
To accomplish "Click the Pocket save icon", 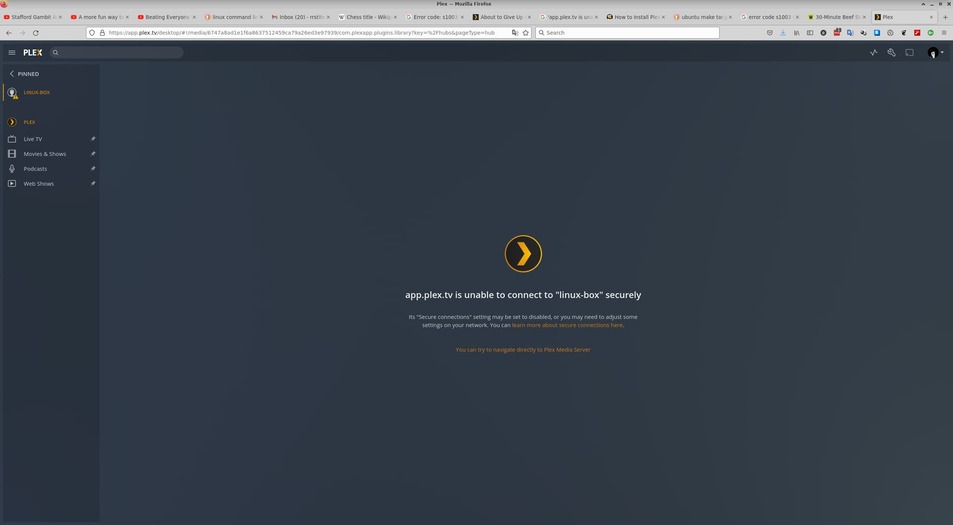I will pos(769,33).
